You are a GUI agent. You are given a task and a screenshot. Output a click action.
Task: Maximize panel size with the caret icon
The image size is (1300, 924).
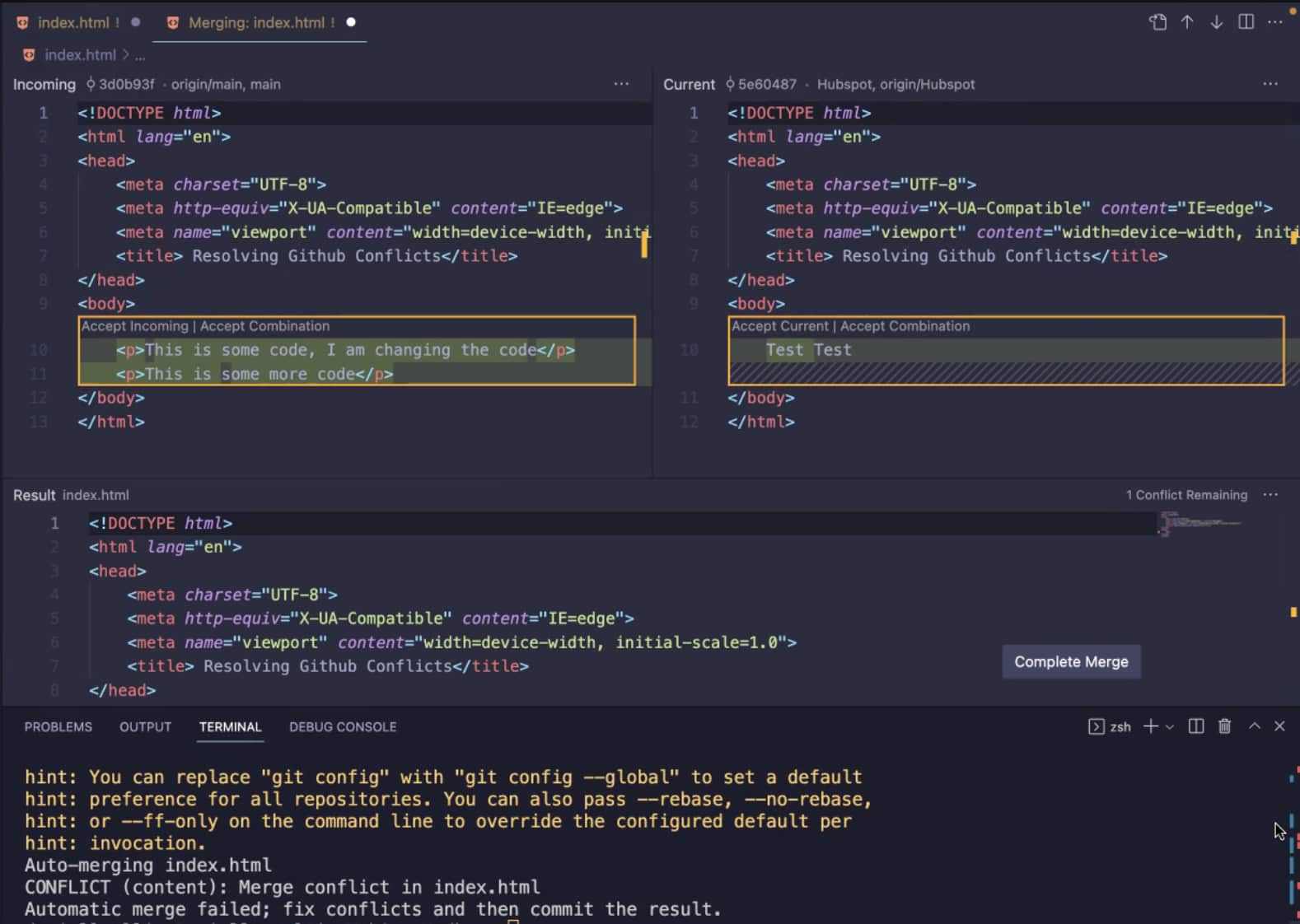pos(1254,726)
